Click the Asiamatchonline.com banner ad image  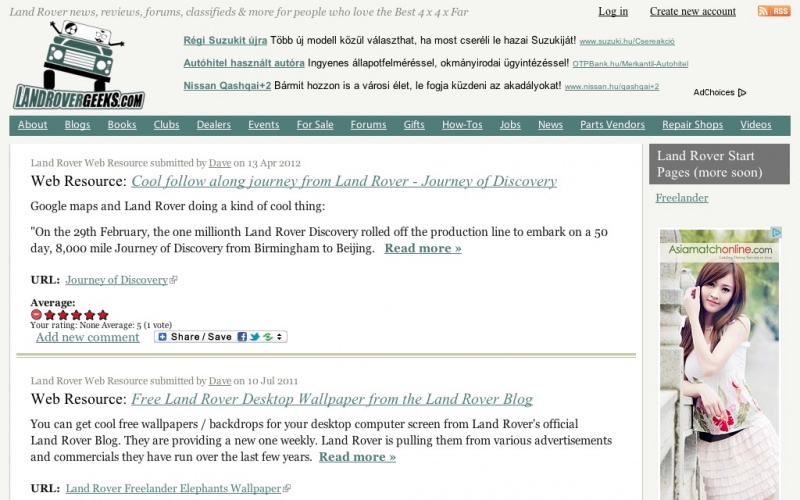click(x=720, y=364)
